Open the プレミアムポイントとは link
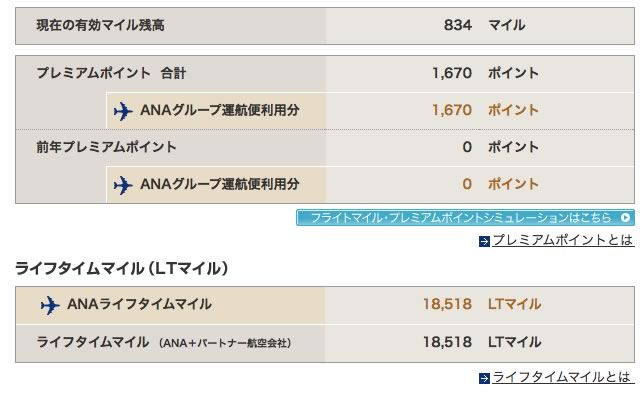The width and height of the screenshot is (642, 394). (563, 240)
